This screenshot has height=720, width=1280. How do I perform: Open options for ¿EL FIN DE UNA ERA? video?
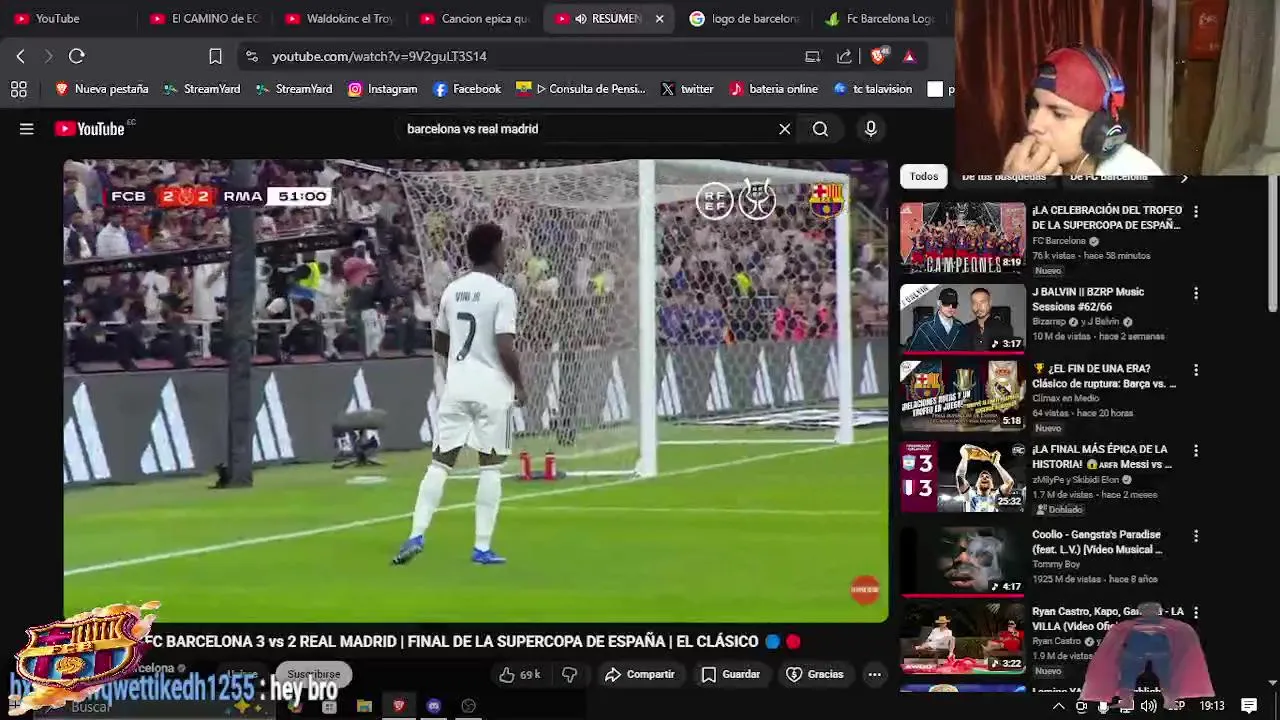pyautogui.click(x=1196, y=371)
